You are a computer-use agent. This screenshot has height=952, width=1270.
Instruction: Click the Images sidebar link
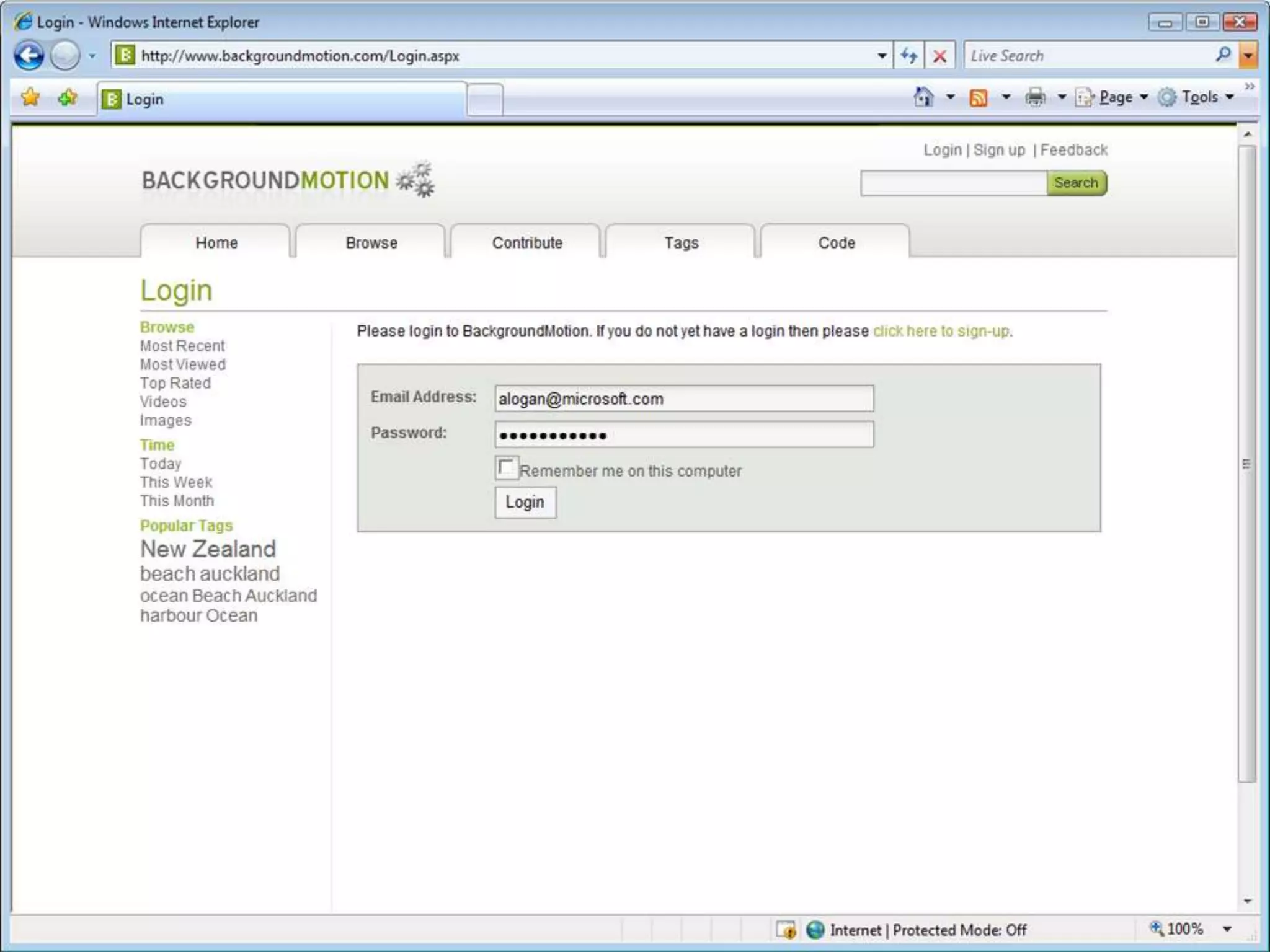165,420
